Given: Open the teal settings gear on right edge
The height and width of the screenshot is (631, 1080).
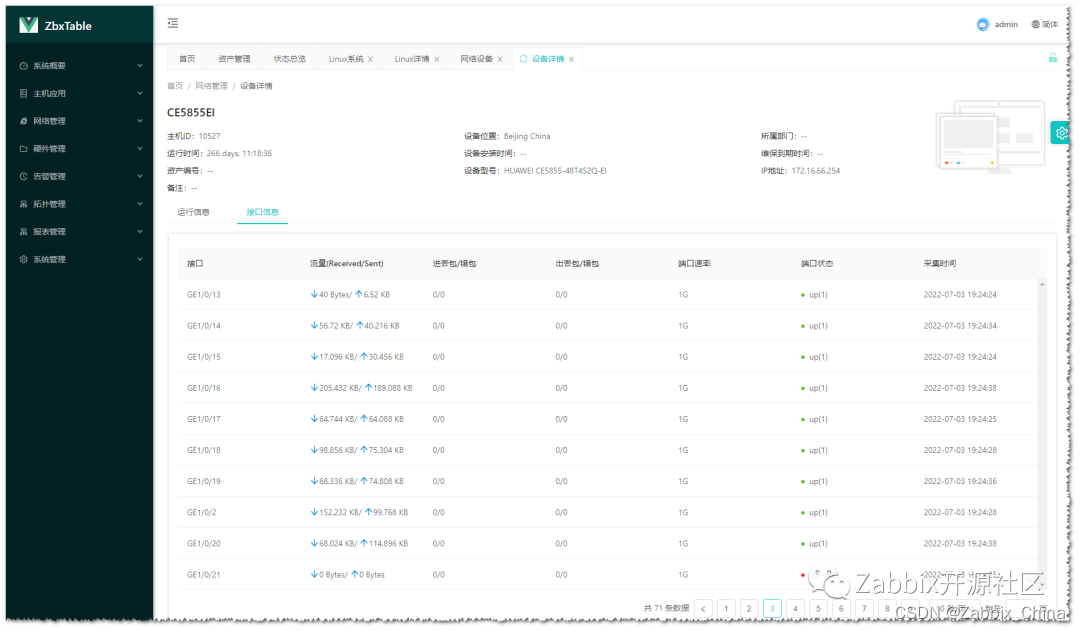Looking at the screenshot, I should click(x=1062, y=132).
